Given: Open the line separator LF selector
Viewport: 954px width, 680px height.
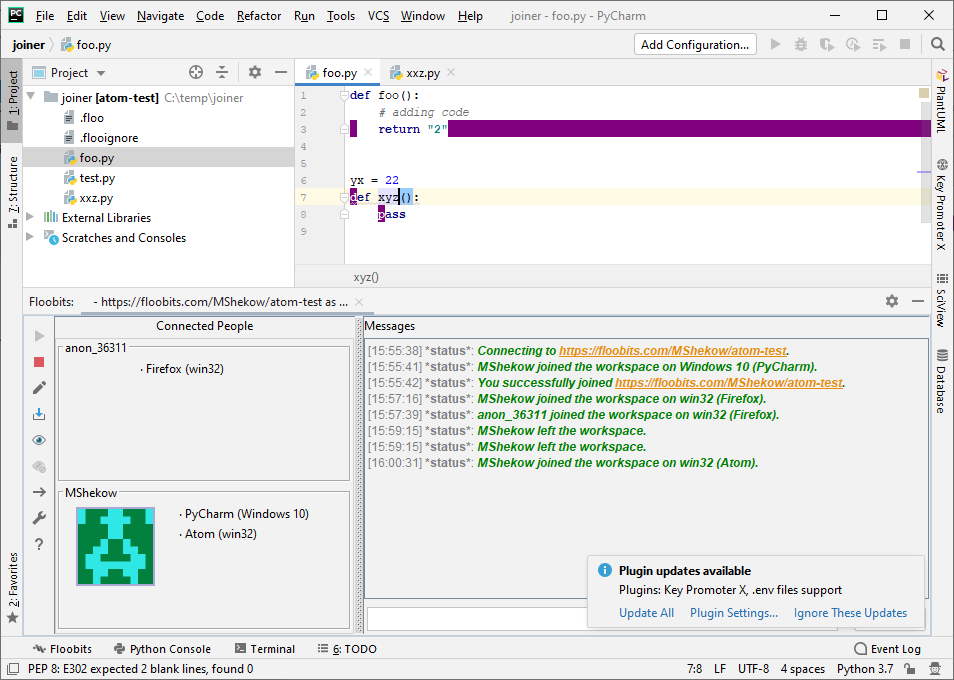Looking at the screenshot, I should 720,668.
